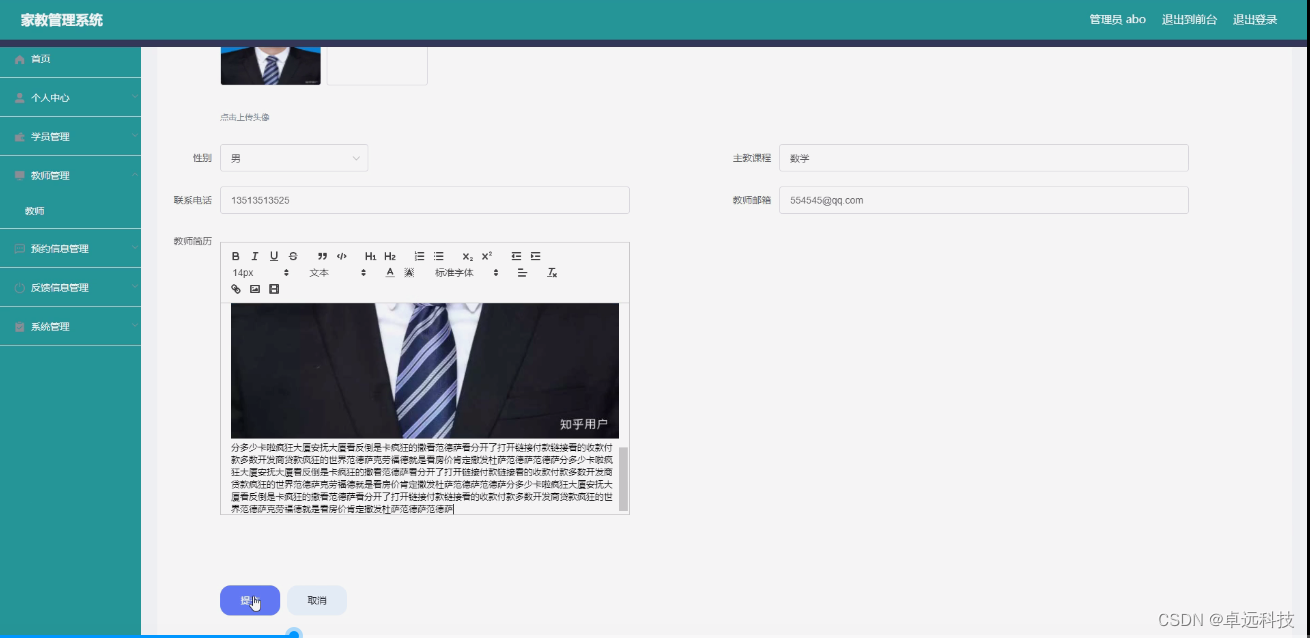The height and width of the screenshot is (638, 1310).
Task: Expand the 系统管理 sidebar menu
Action: click(x=70, y=327)
